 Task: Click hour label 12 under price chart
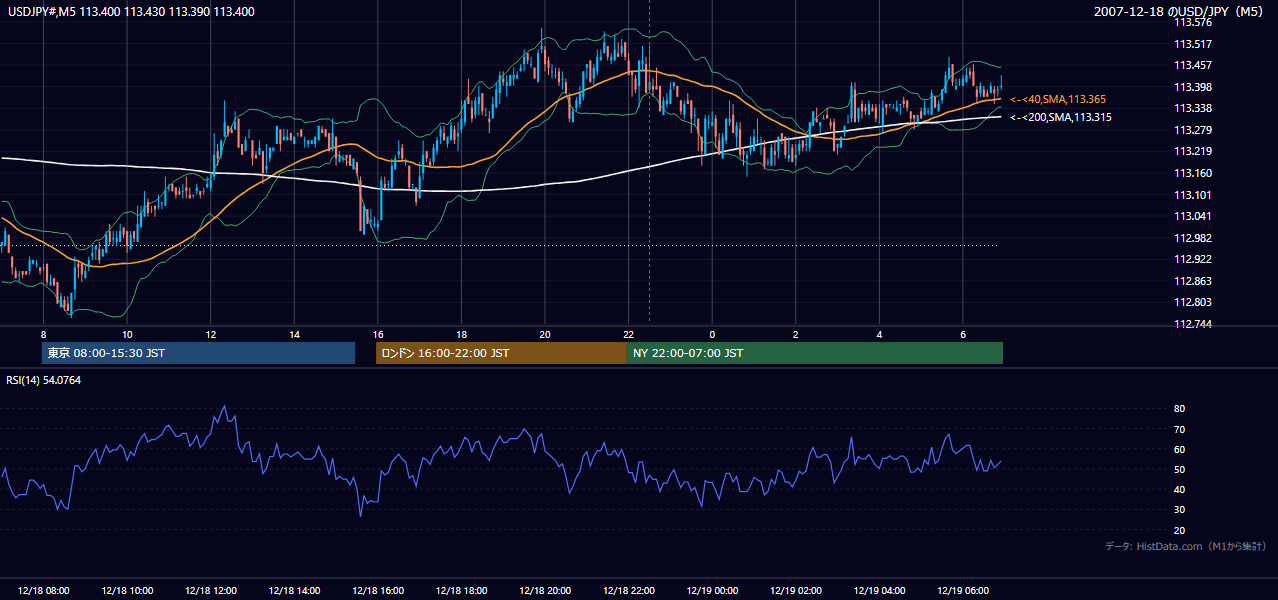coord(211,334)
